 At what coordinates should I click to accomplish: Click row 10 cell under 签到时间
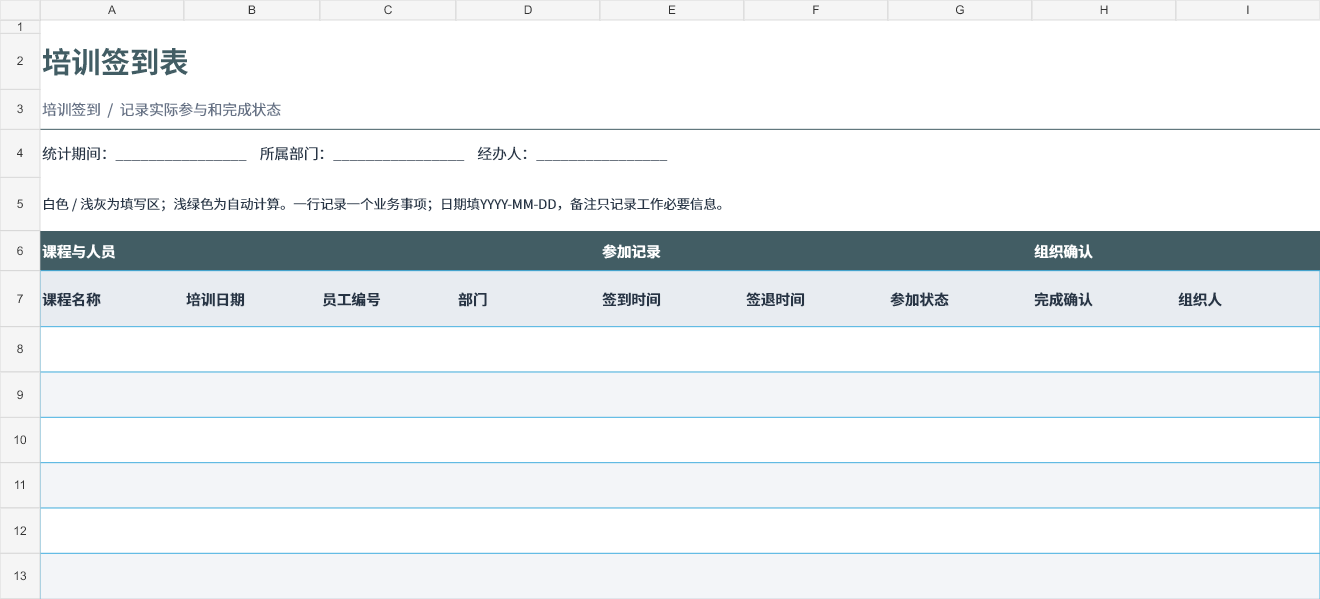click(x=672, y=440)
